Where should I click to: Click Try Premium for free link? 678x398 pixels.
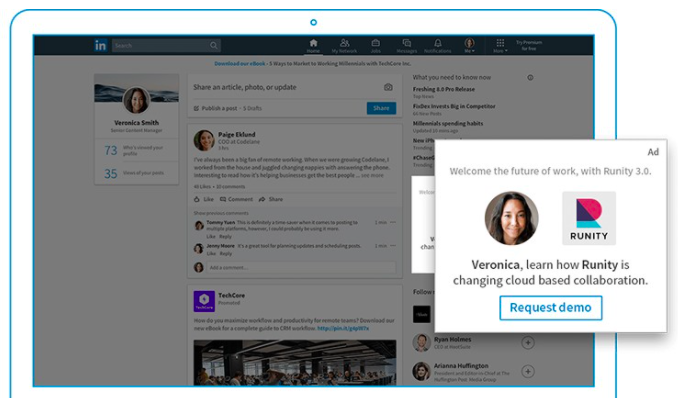click(529, 45)
